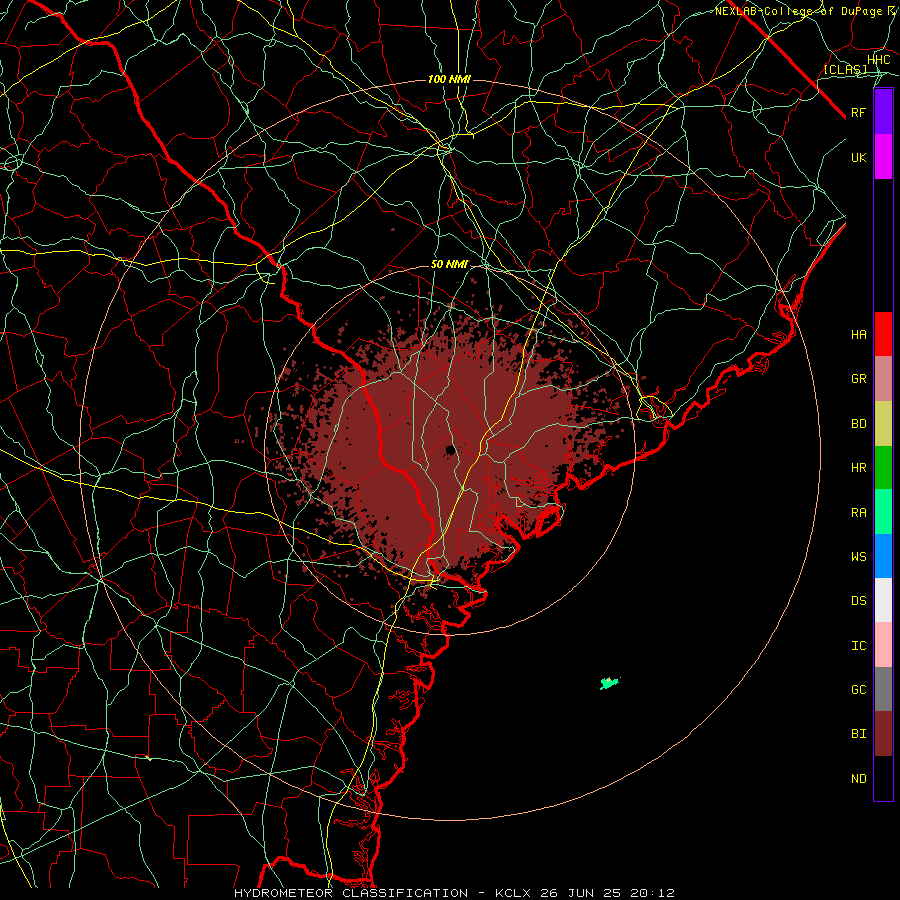900x900 pixels.
Task: Click the HR dark green color swatch
Action: coord(883,467)
